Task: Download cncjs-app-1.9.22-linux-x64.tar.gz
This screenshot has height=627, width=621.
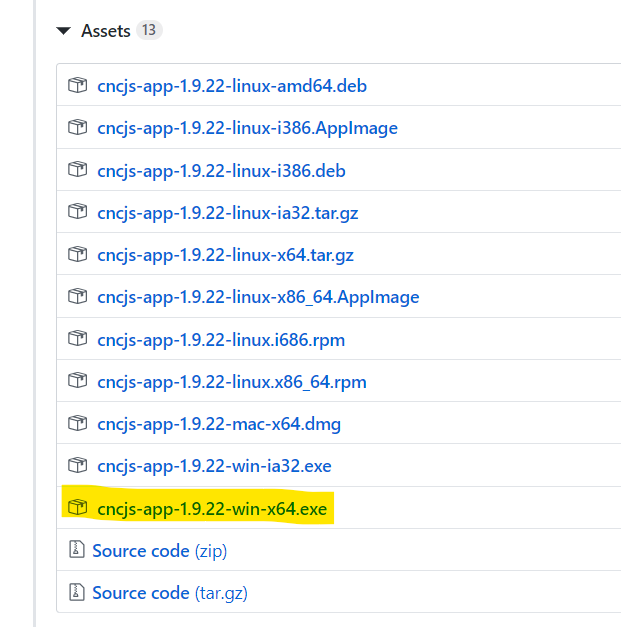Action: (225, 255)
